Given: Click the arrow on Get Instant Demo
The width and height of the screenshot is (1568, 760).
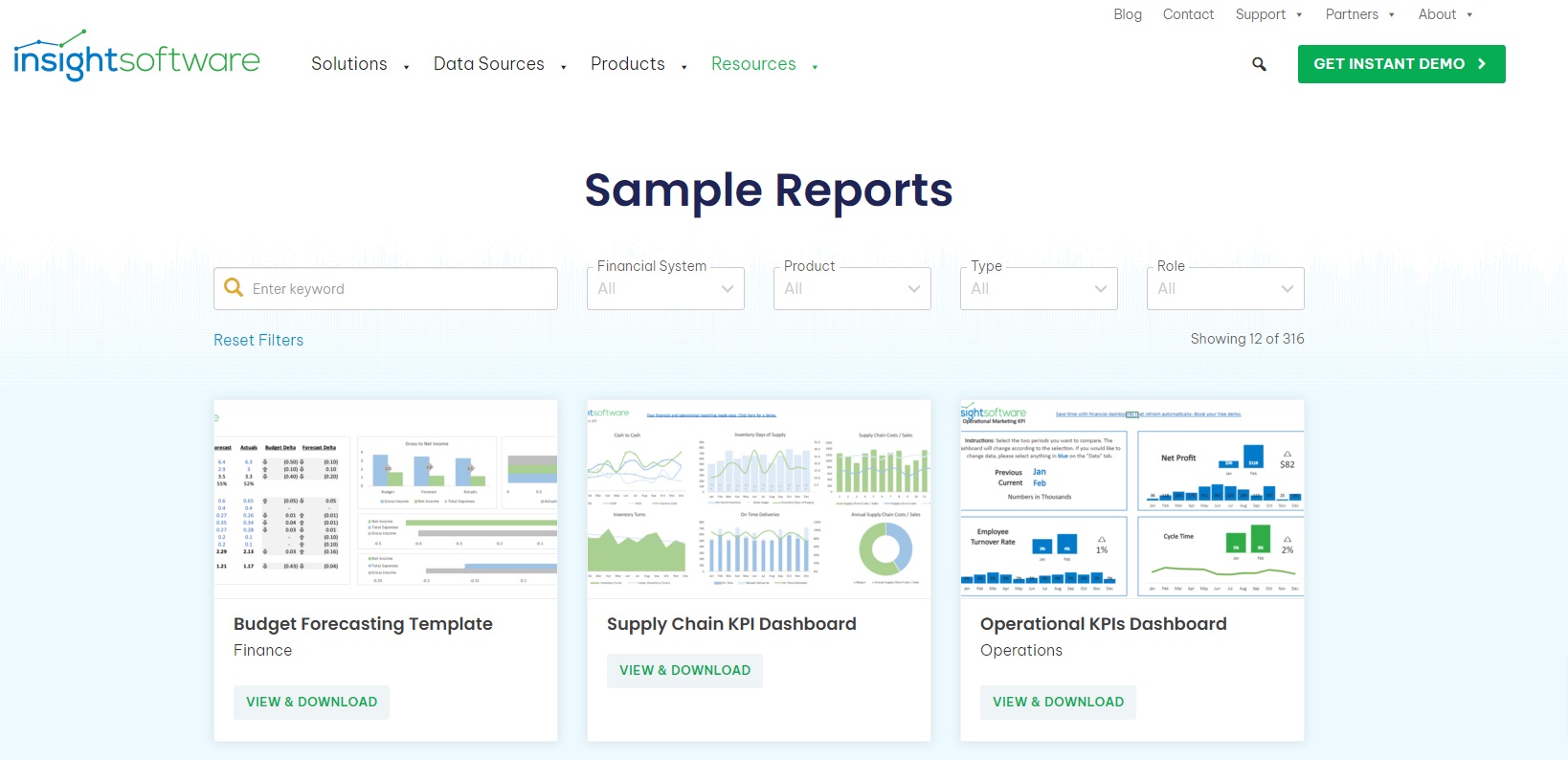Looking at the screenshot, I should click(x=1481, y=64).
